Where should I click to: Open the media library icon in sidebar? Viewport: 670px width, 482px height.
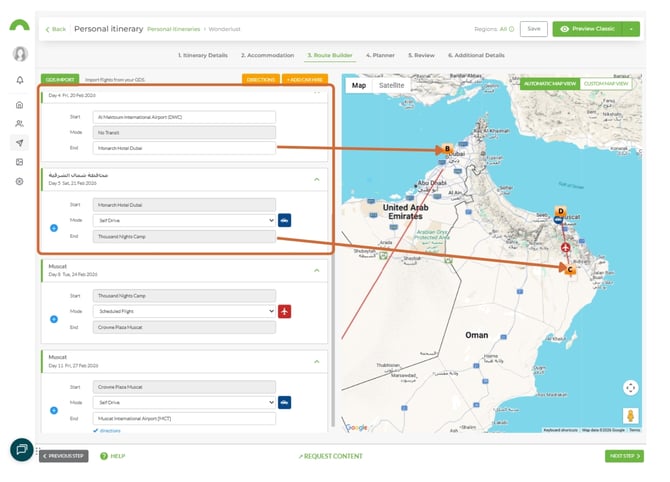(x=19, y=162)
